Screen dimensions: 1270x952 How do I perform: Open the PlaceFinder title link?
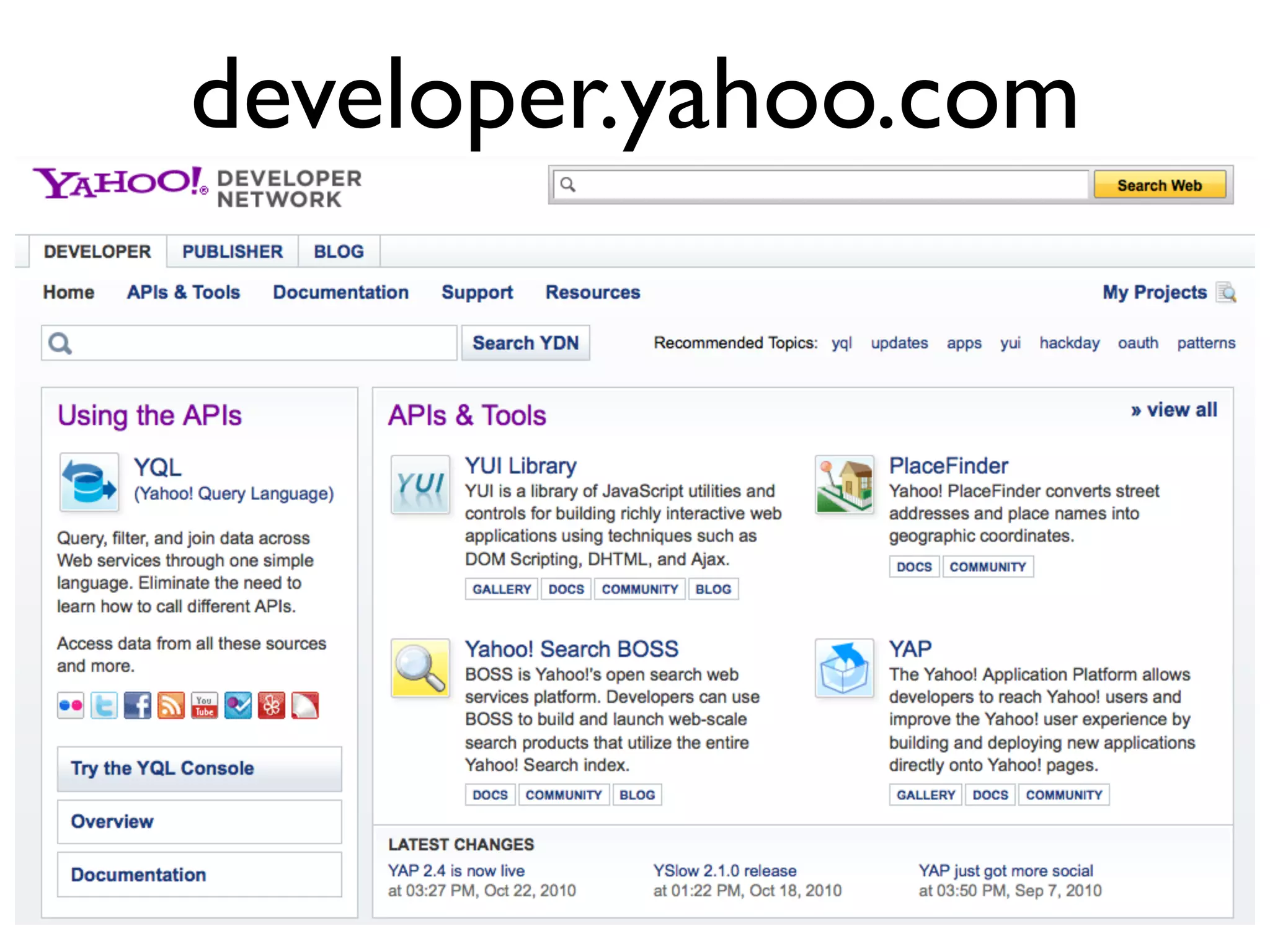tap(949, 465)
